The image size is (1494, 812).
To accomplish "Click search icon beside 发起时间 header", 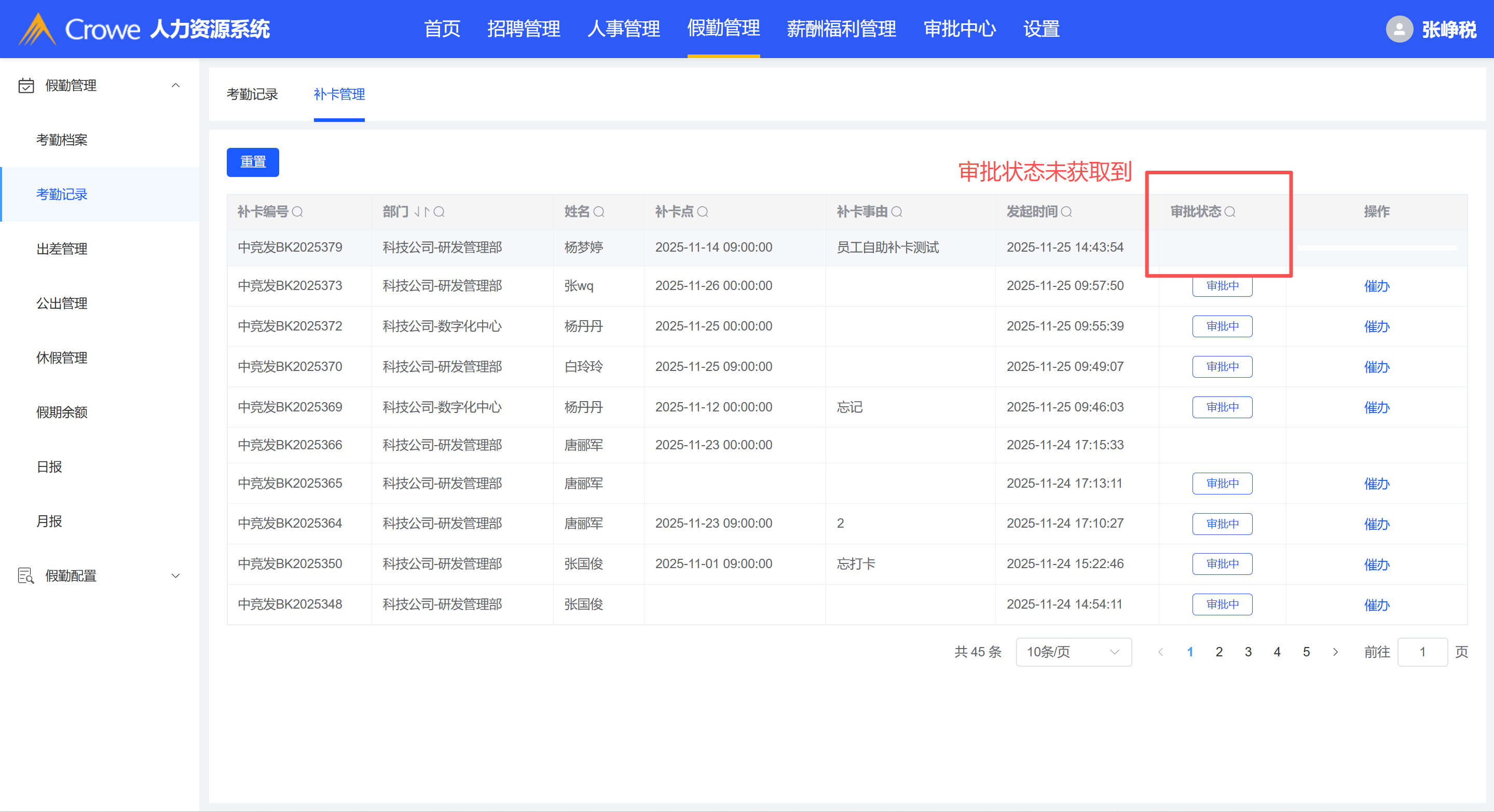I will pos(1066,212).
